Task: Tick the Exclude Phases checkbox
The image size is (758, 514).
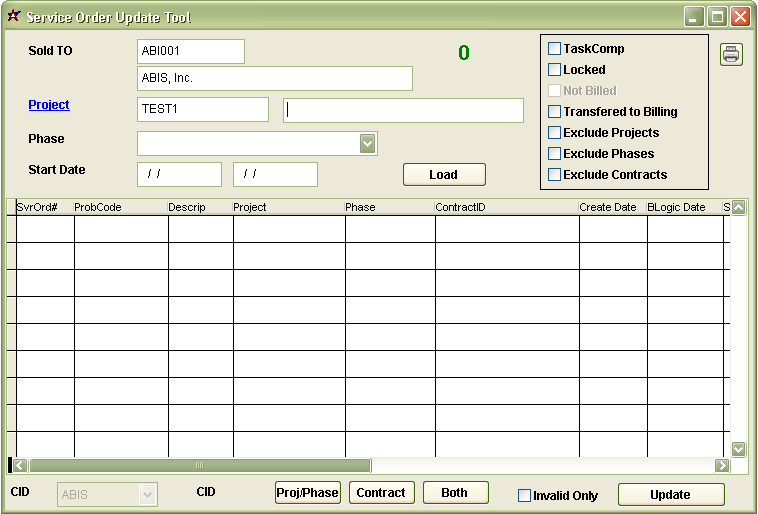Action: pyautogui.click(x=555, y=154)
